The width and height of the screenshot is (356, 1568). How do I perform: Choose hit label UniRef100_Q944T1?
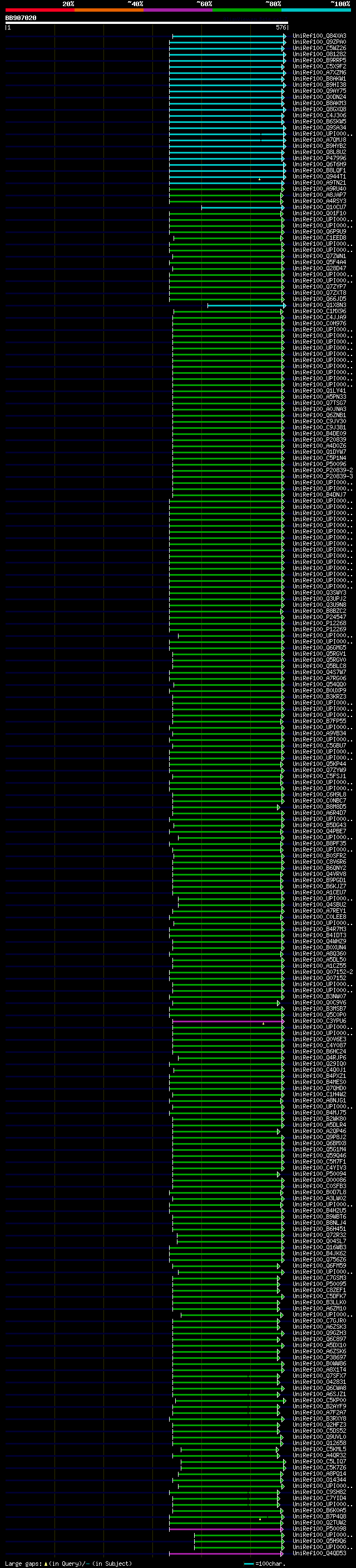pyautogui.click(x=319, y=176)
